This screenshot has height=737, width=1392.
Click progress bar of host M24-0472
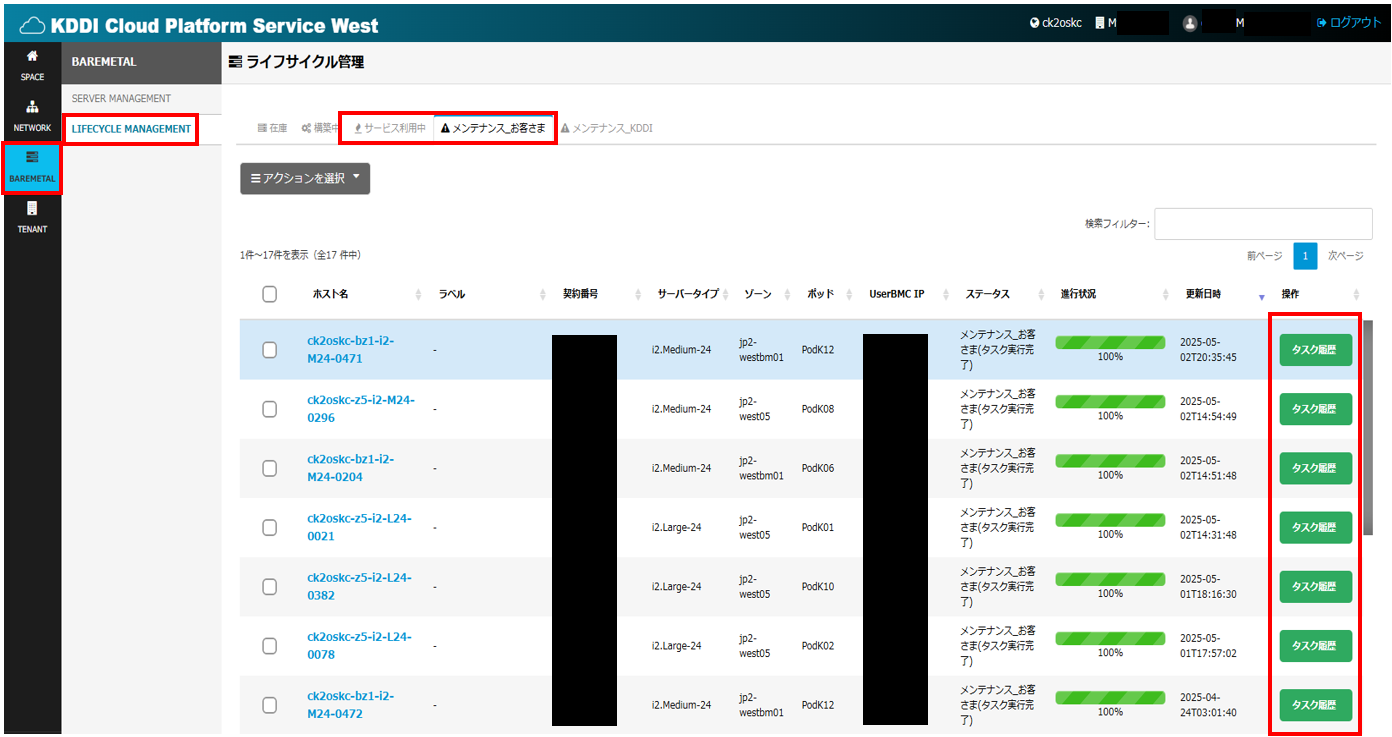tap(1110, 697)
